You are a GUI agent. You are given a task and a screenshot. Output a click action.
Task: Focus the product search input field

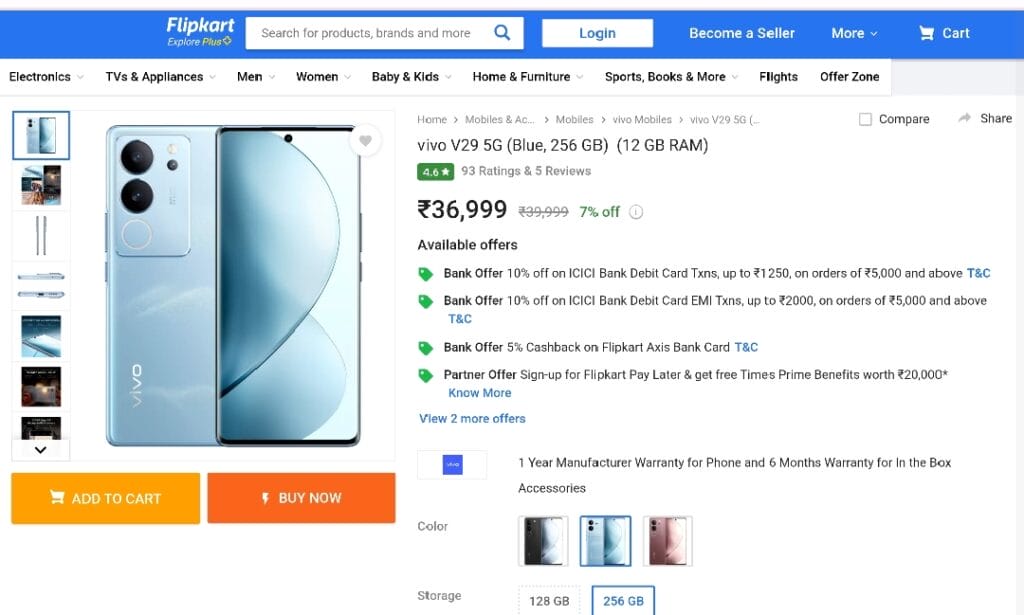(368, 33)
